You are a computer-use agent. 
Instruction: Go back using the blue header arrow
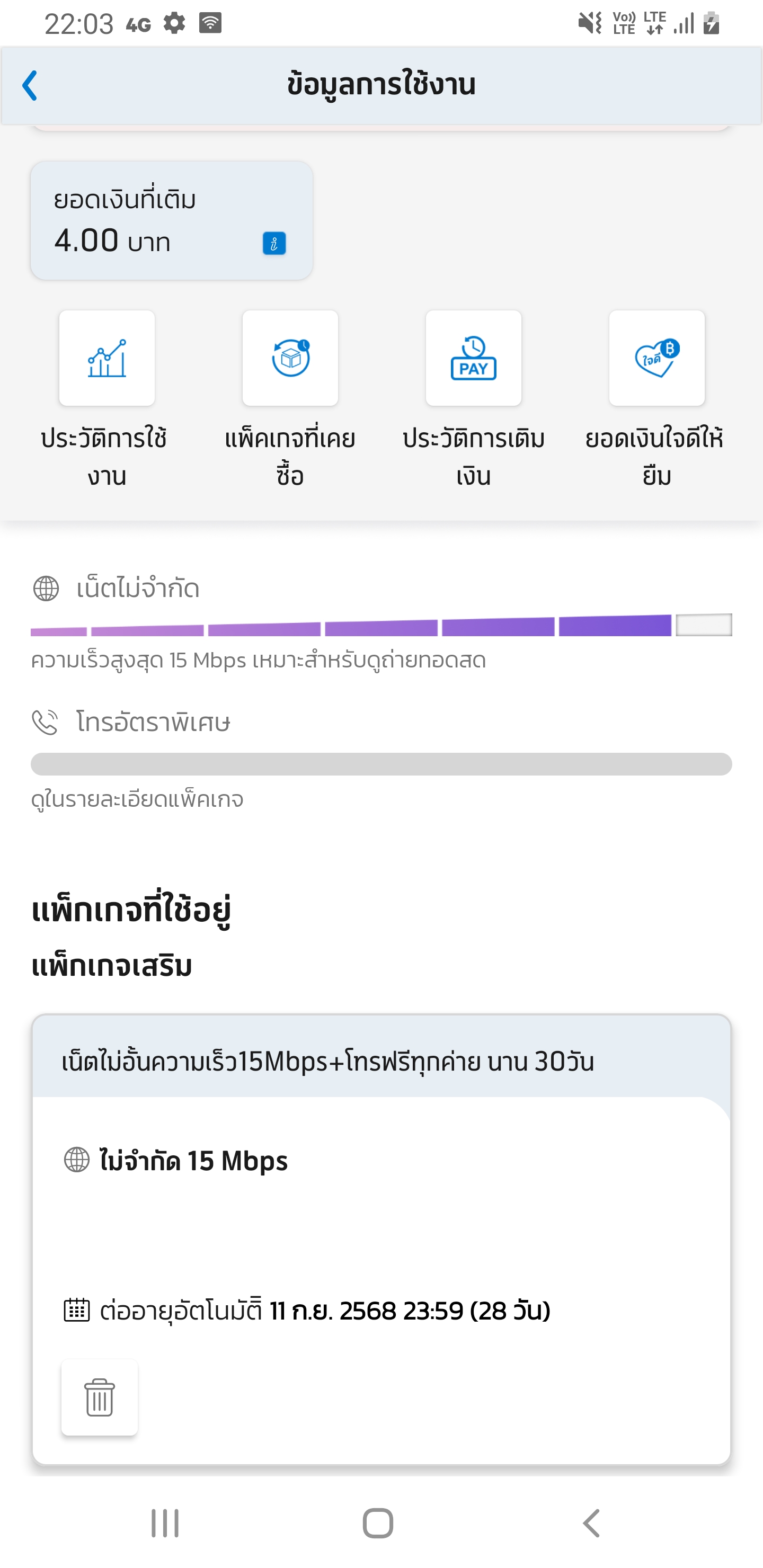(x=29, y=85)
